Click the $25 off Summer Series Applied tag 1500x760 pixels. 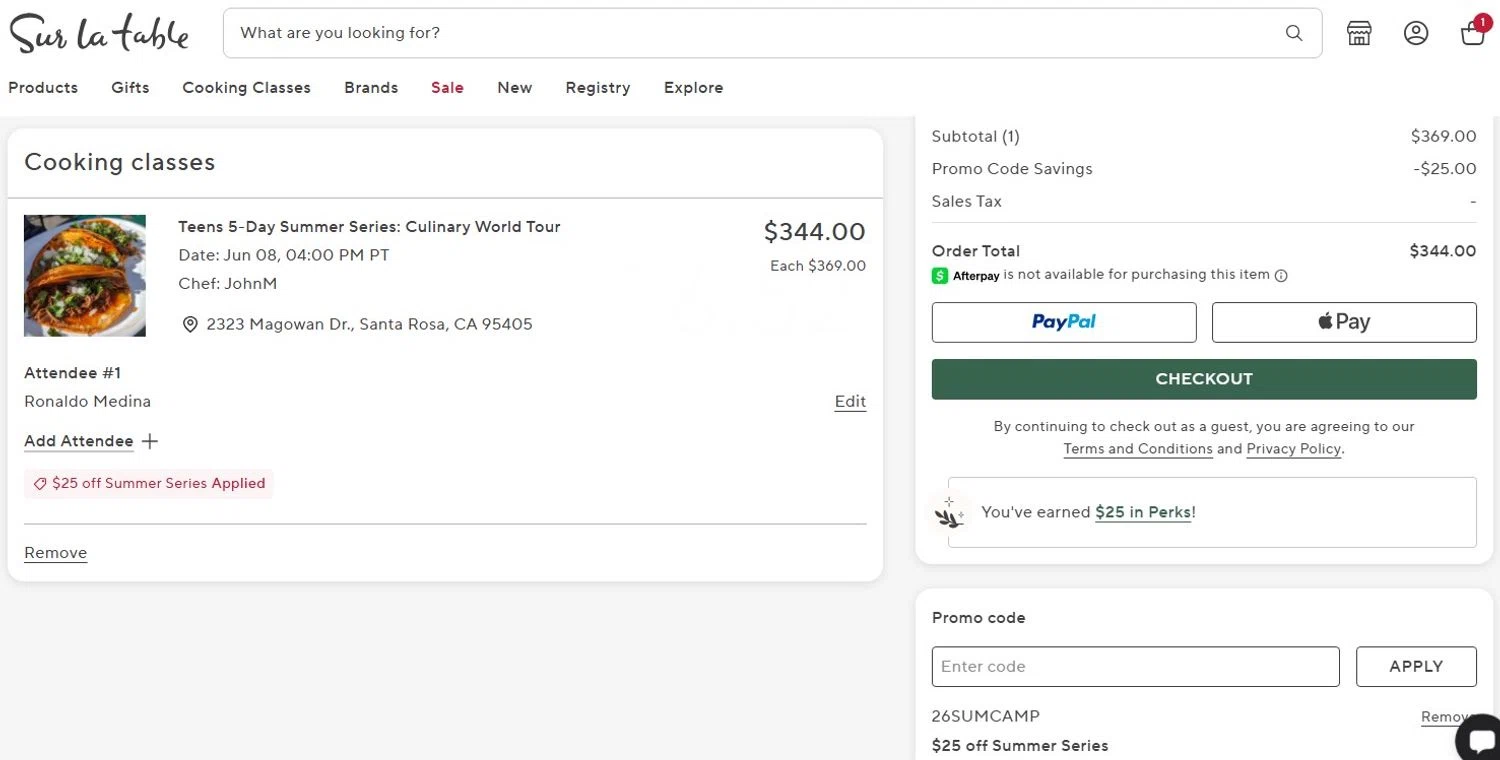point(149,484)
